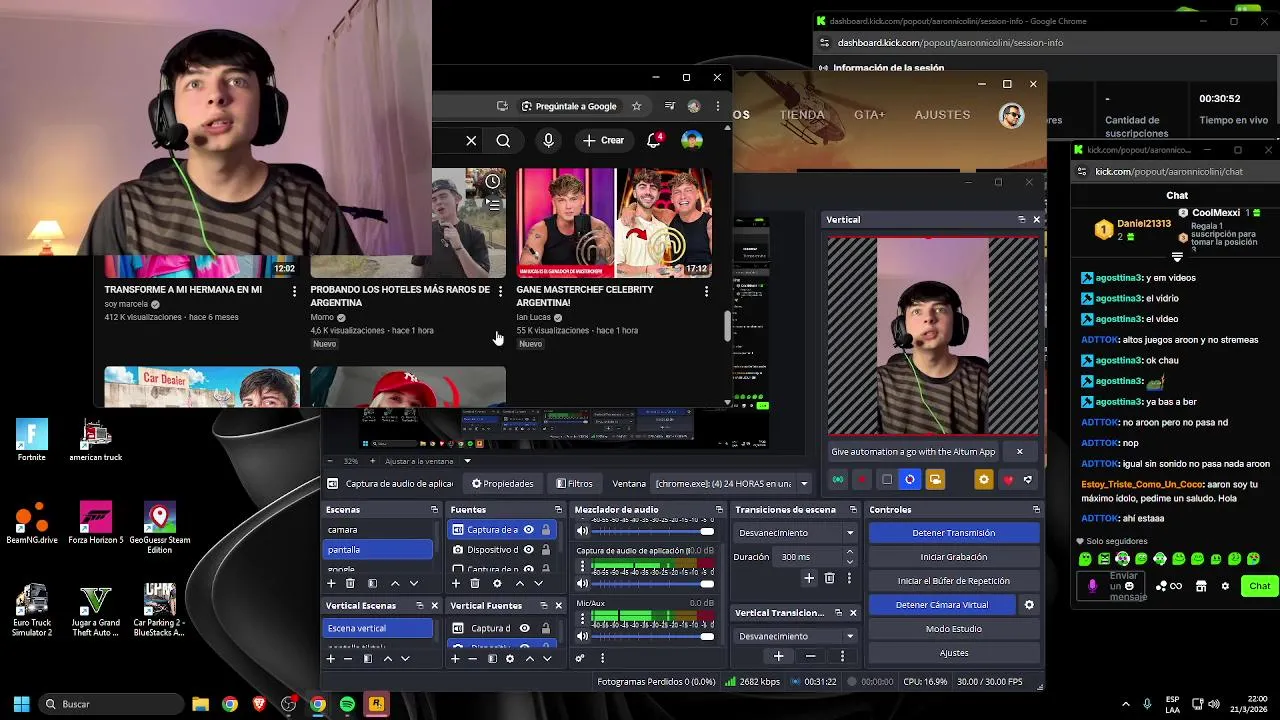Image resolution: width=1280 pixels, height=720 pixels.
Task: Undock the Mezclador de audio panel
Action: [719, 510]
